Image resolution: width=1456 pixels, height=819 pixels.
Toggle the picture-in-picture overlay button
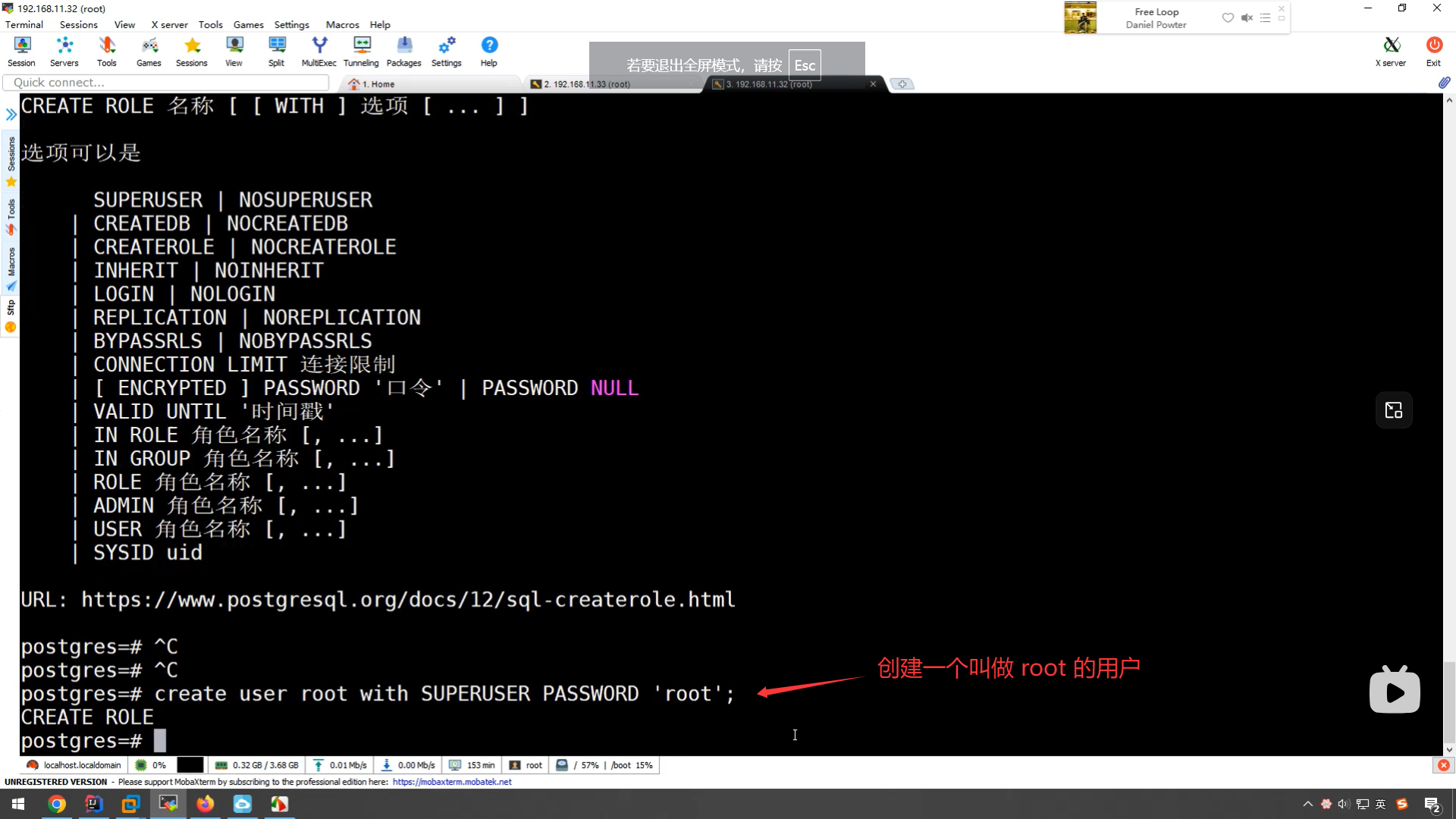tap(1394, 410)
